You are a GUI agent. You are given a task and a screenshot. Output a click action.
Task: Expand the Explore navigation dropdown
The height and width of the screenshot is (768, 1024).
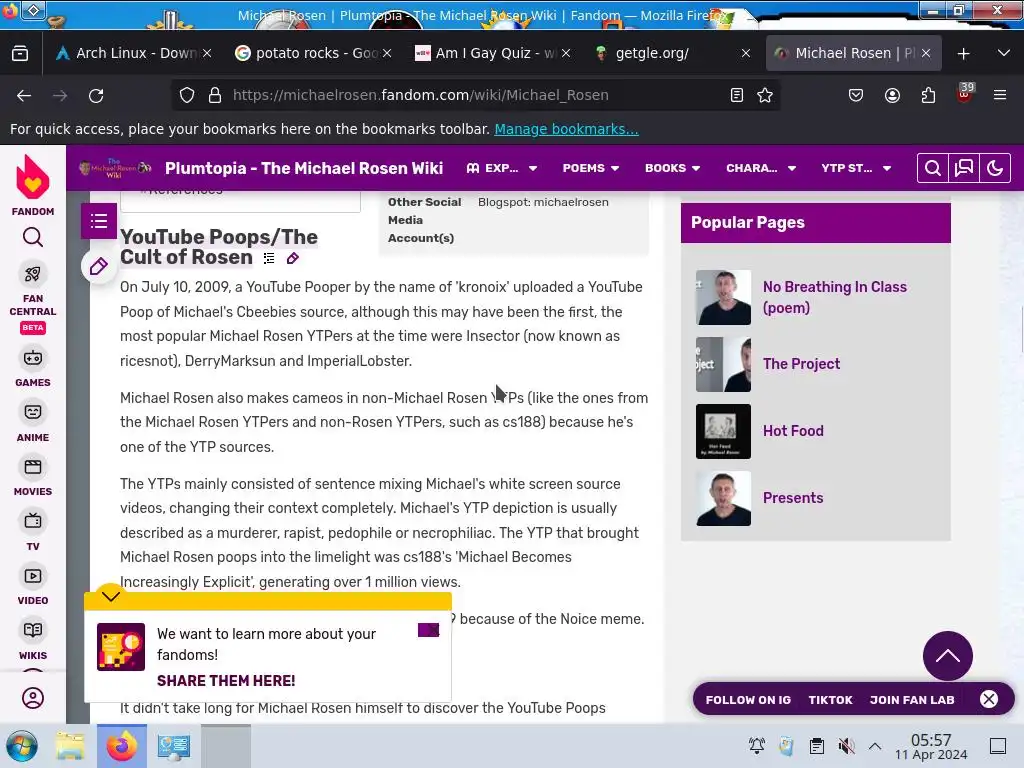click(502, 168)
